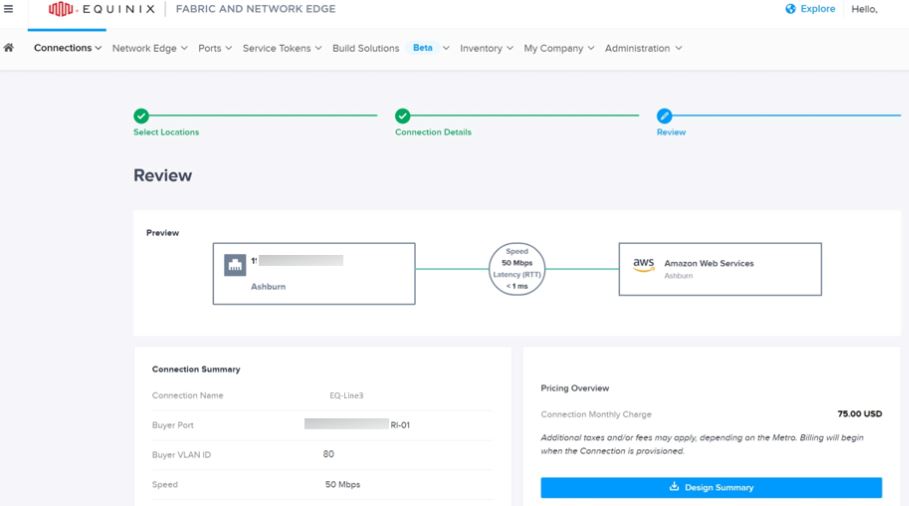Expand the My Company menu
This screenshot has height=506, width=909.
559,48
